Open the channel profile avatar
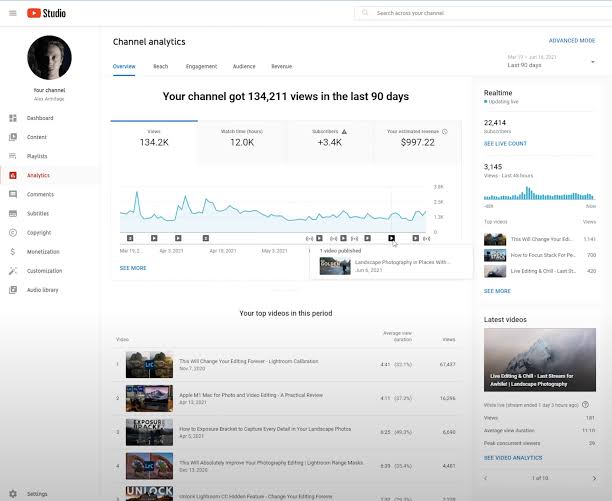Image resolution: width=612 pixels, height=501 pixels. coord(50,57)
